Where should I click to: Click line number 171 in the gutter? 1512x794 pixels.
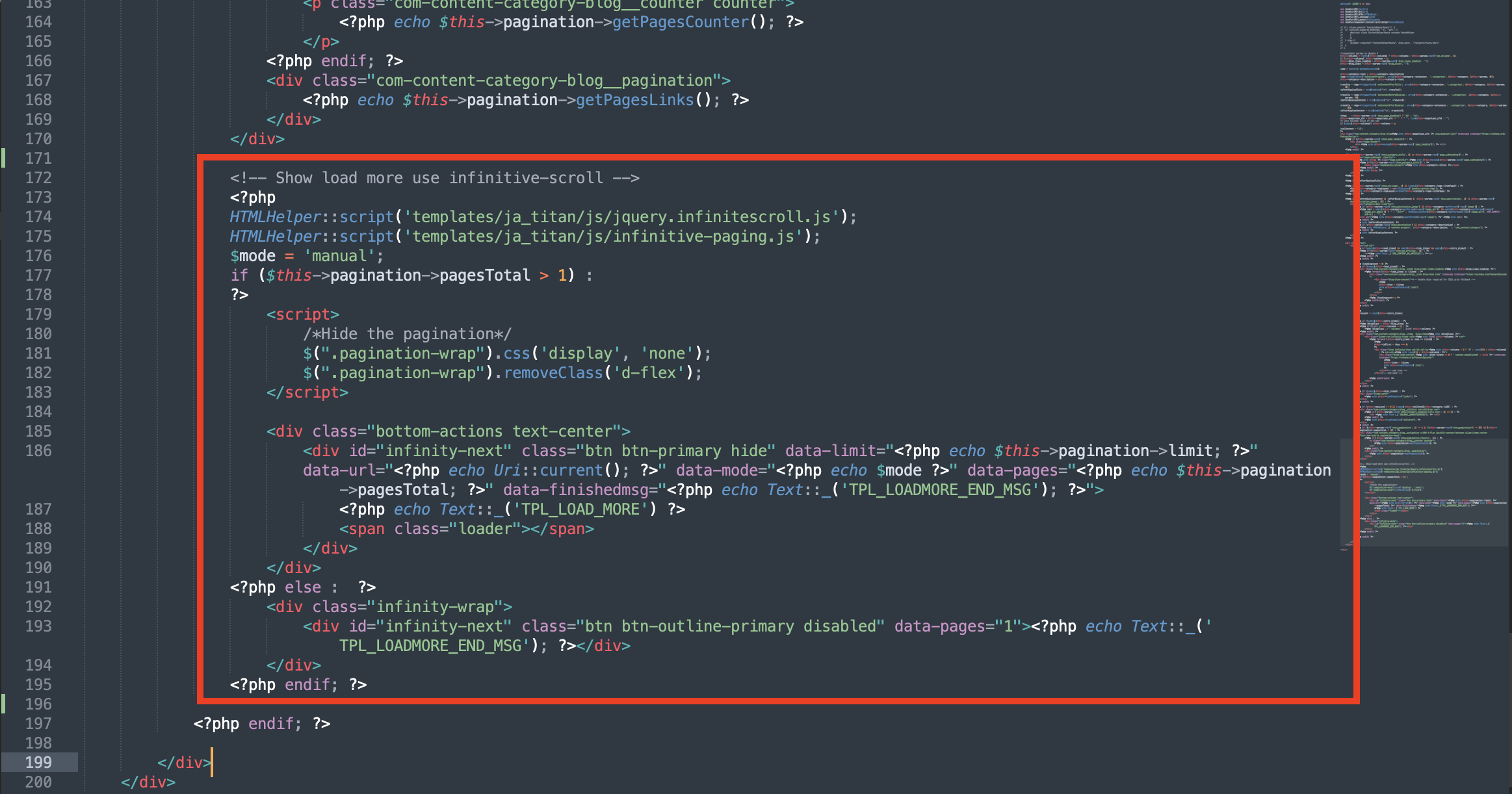pyautogui.click(x=38, y=158)
